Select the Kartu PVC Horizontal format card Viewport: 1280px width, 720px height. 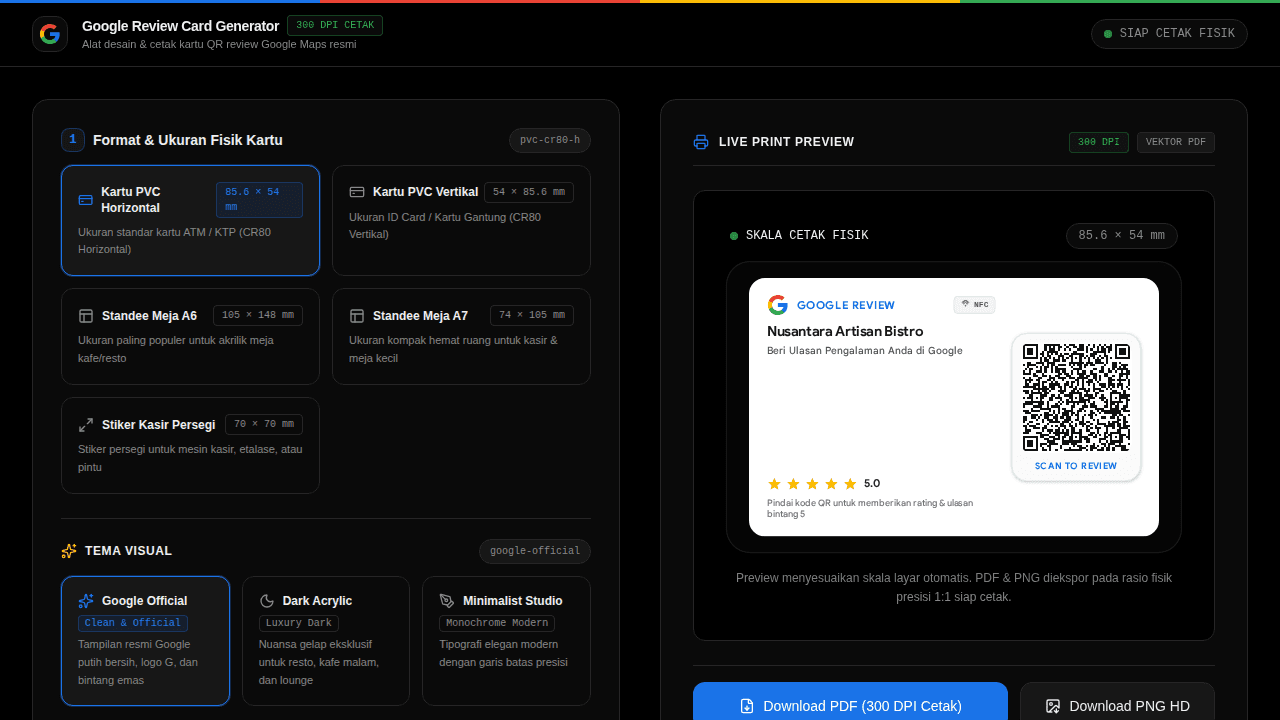point(190,220)
